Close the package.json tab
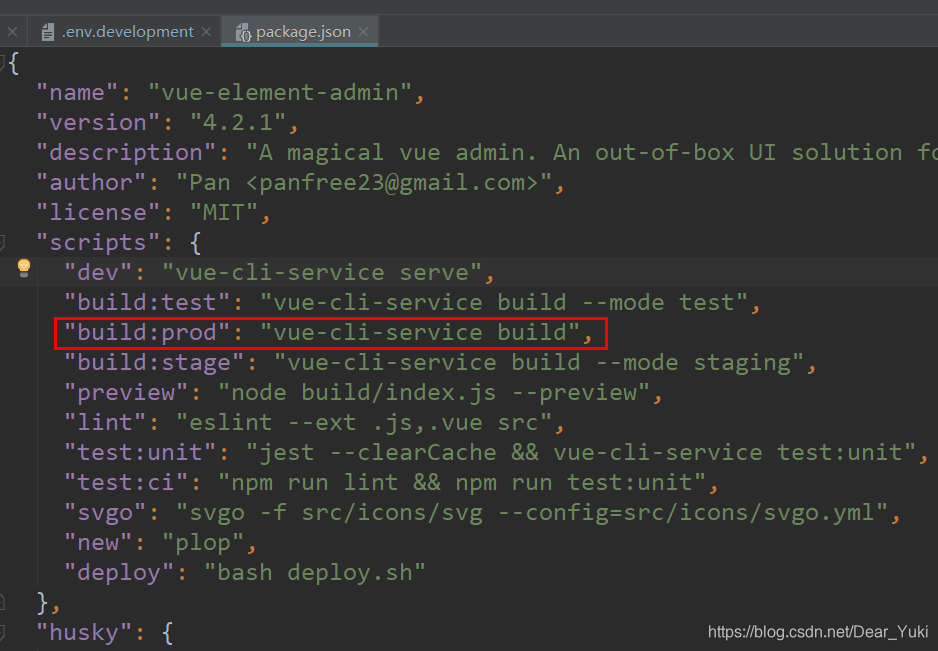The width and height of the screenshot is (938, 651). (365, 31)
